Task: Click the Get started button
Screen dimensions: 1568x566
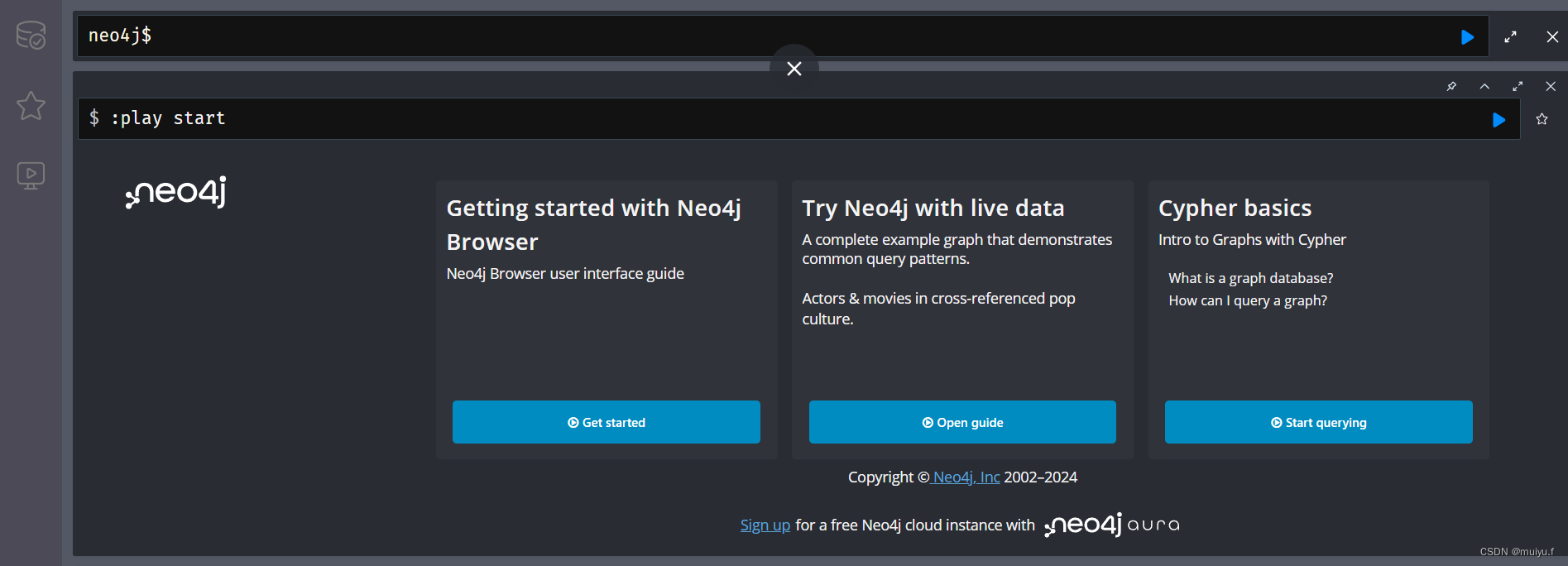Action: click(x=607, y=422)
